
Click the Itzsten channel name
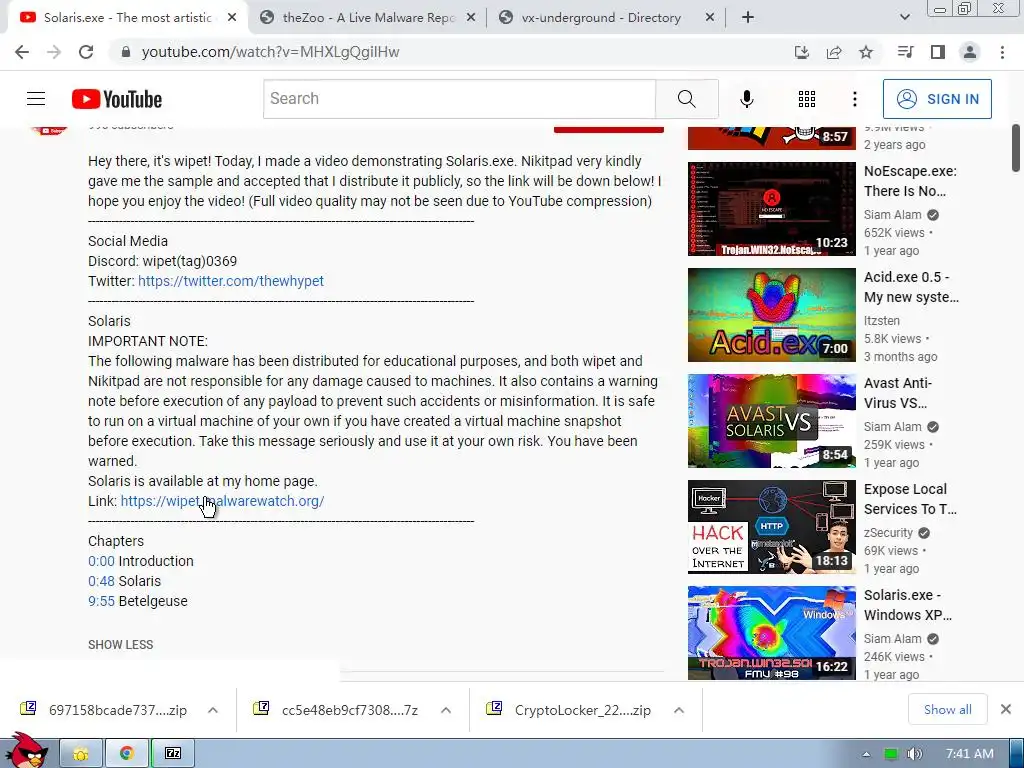[882, 321]
